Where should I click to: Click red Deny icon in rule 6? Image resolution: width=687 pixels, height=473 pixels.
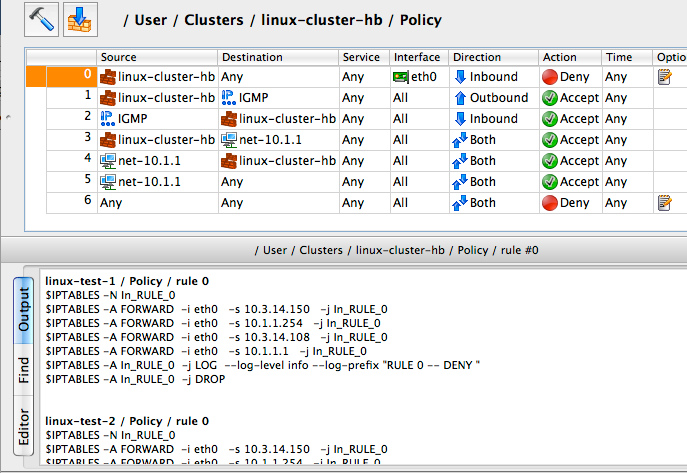click(x=549, y=203)
